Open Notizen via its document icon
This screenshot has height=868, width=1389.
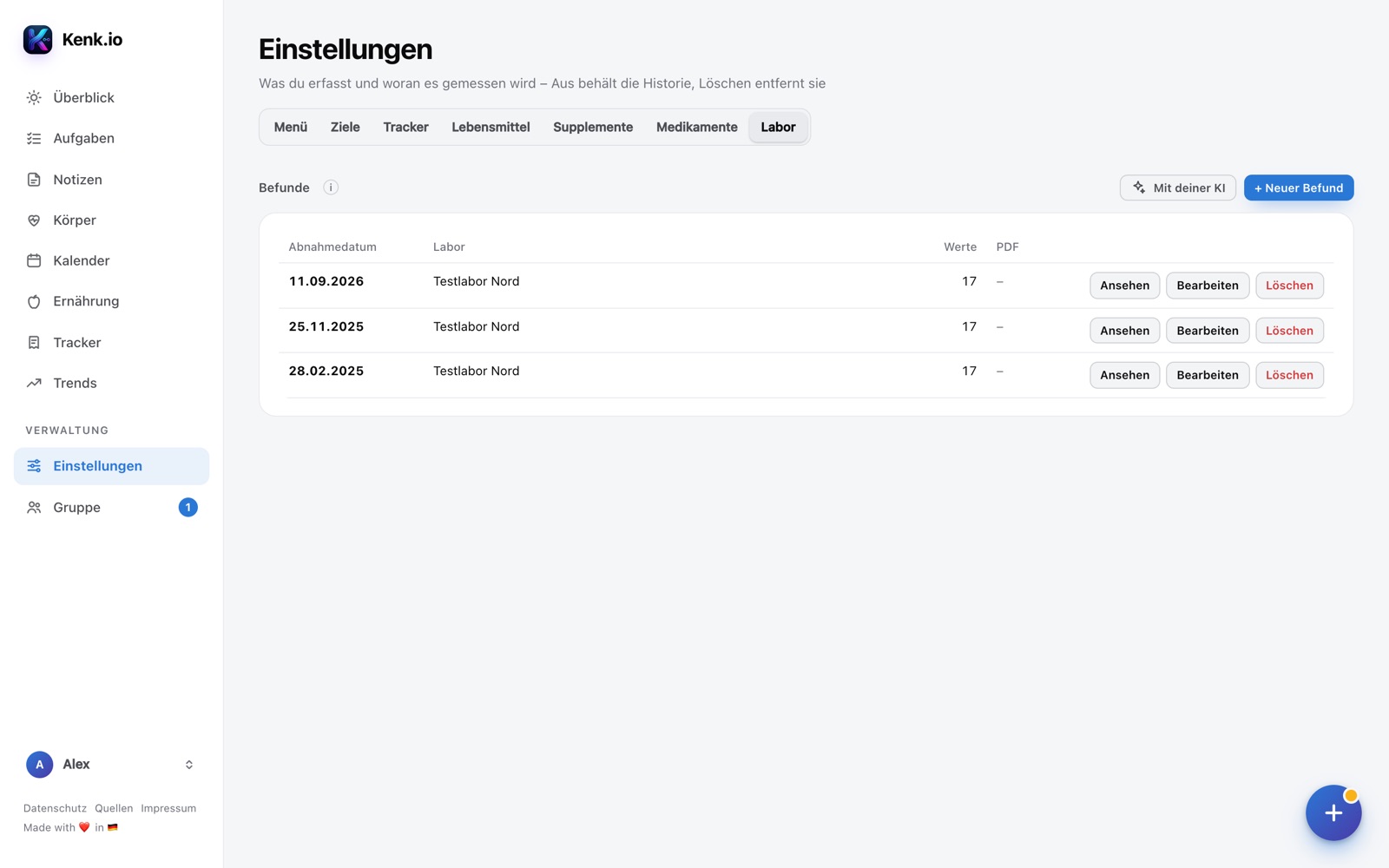point(34,180)
